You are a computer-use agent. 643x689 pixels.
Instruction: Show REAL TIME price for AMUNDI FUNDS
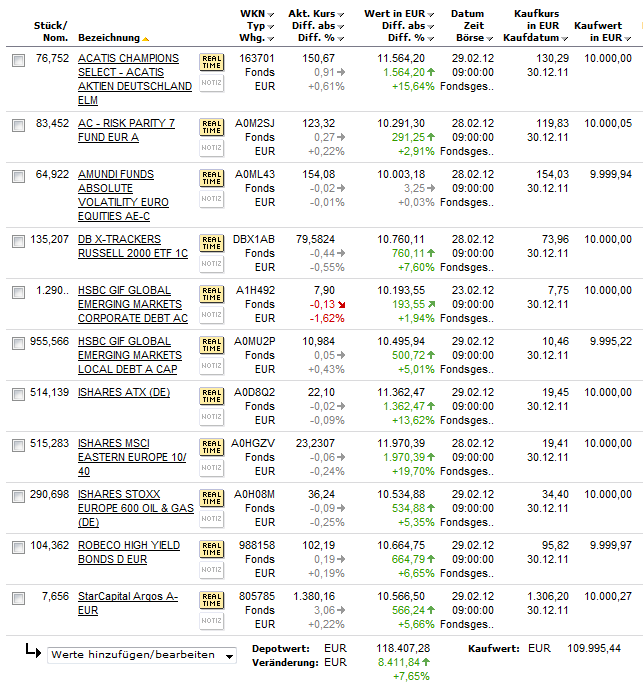coord(211,178)
